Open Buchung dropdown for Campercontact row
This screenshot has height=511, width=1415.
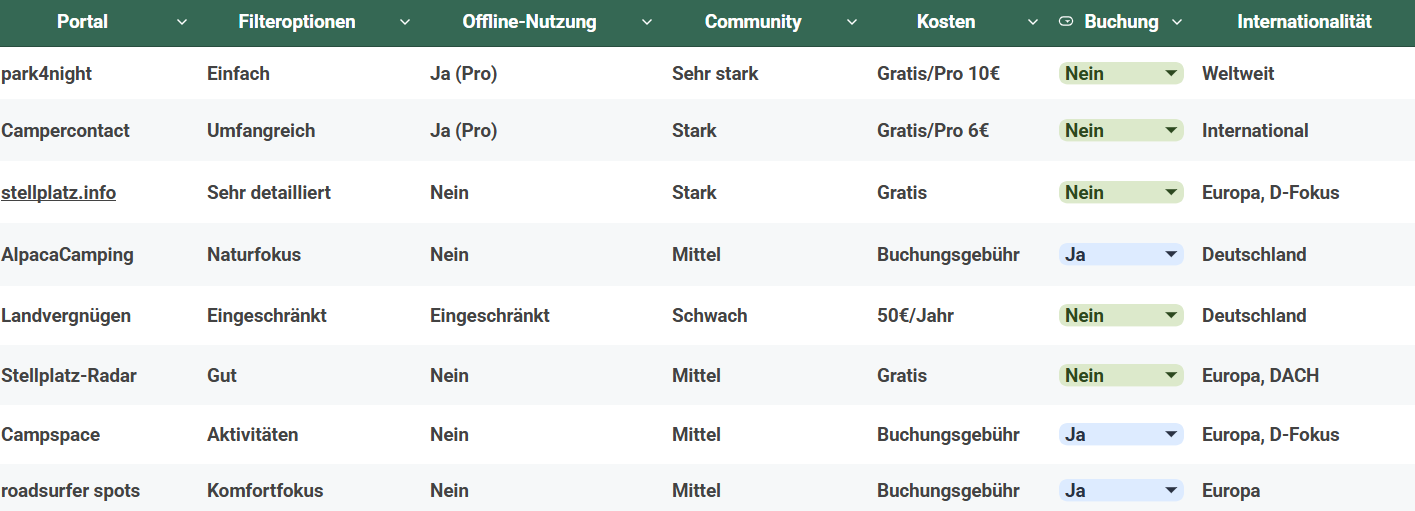click(1171, 131)
